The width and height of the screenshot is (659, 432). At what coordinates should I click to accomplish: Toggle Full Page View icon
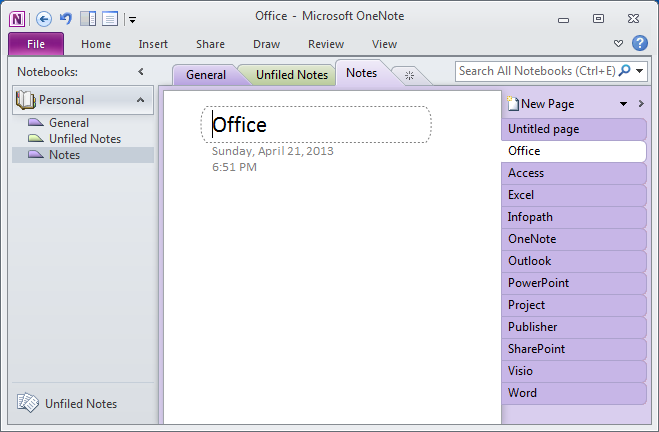click(x=110, y=19)
